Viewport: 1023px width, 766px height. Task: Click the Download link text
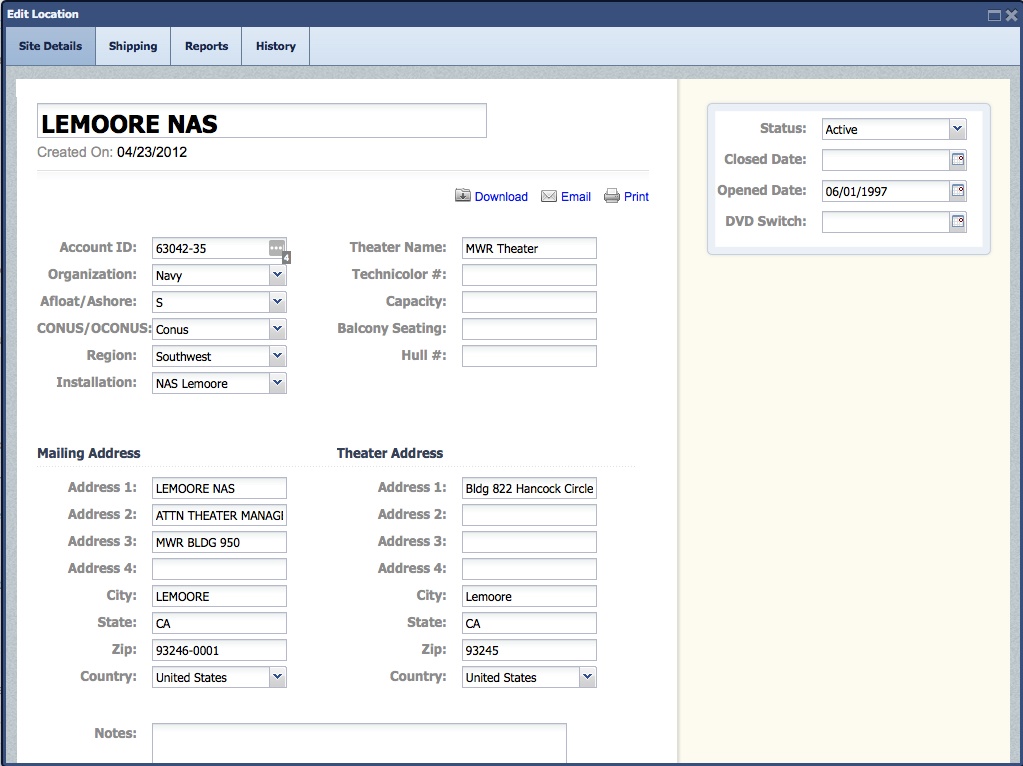coord(501,197)
